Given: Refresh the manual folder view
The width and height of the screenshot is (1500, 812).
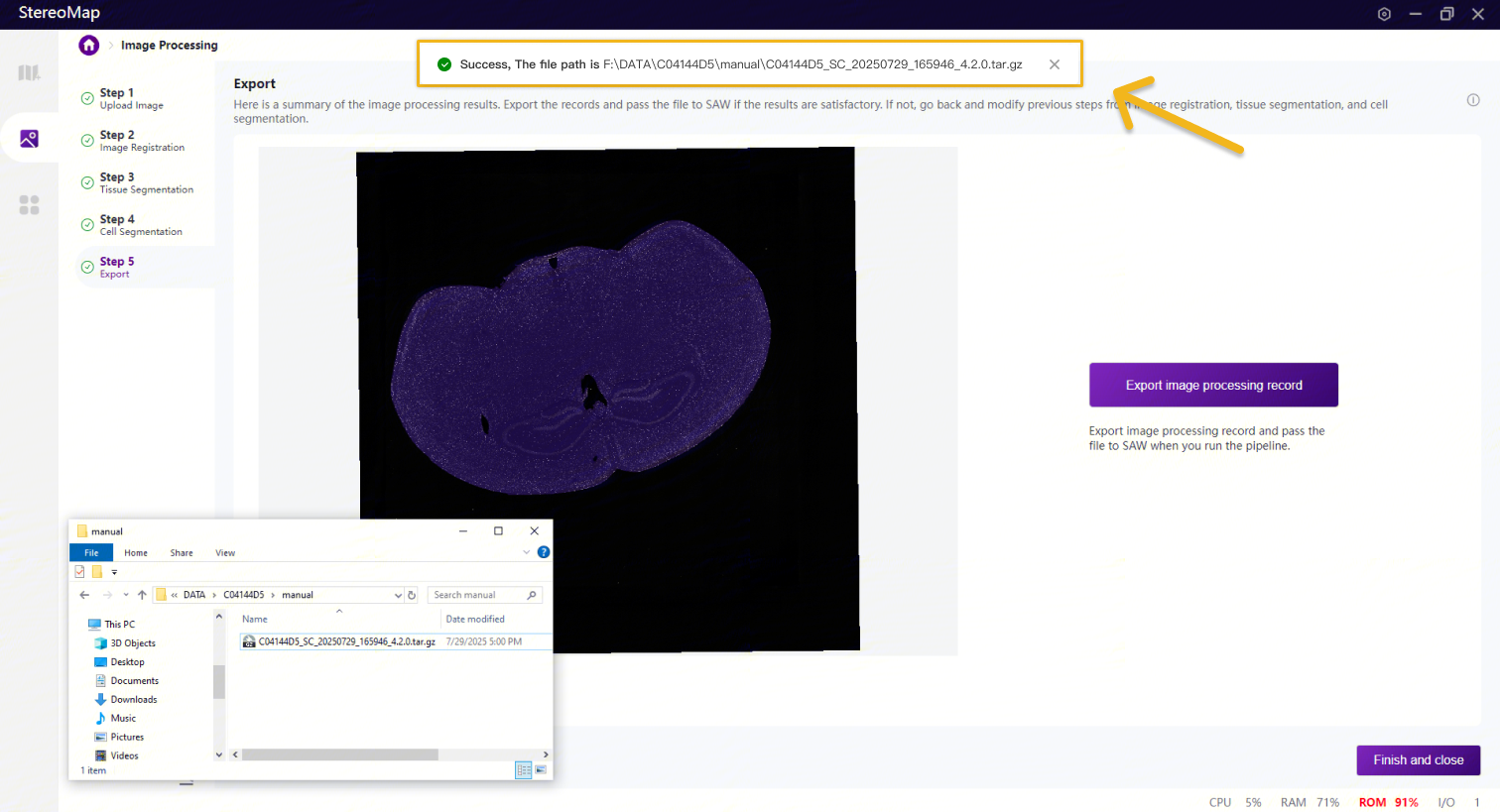Looking at the screenshot, I should coord(412,595).
